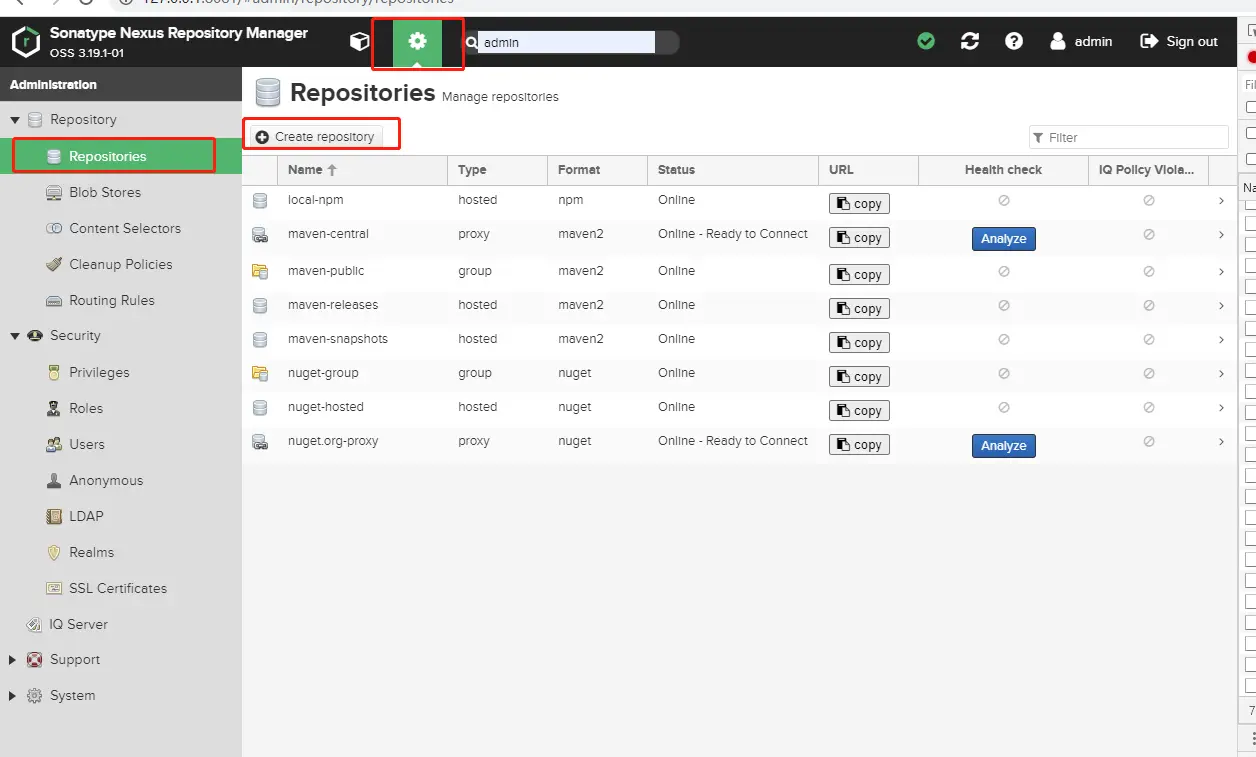Screen dimensions: 1256x757
Task: Click the Sonatype Nexus logo
Action: [x=26, y=42]
